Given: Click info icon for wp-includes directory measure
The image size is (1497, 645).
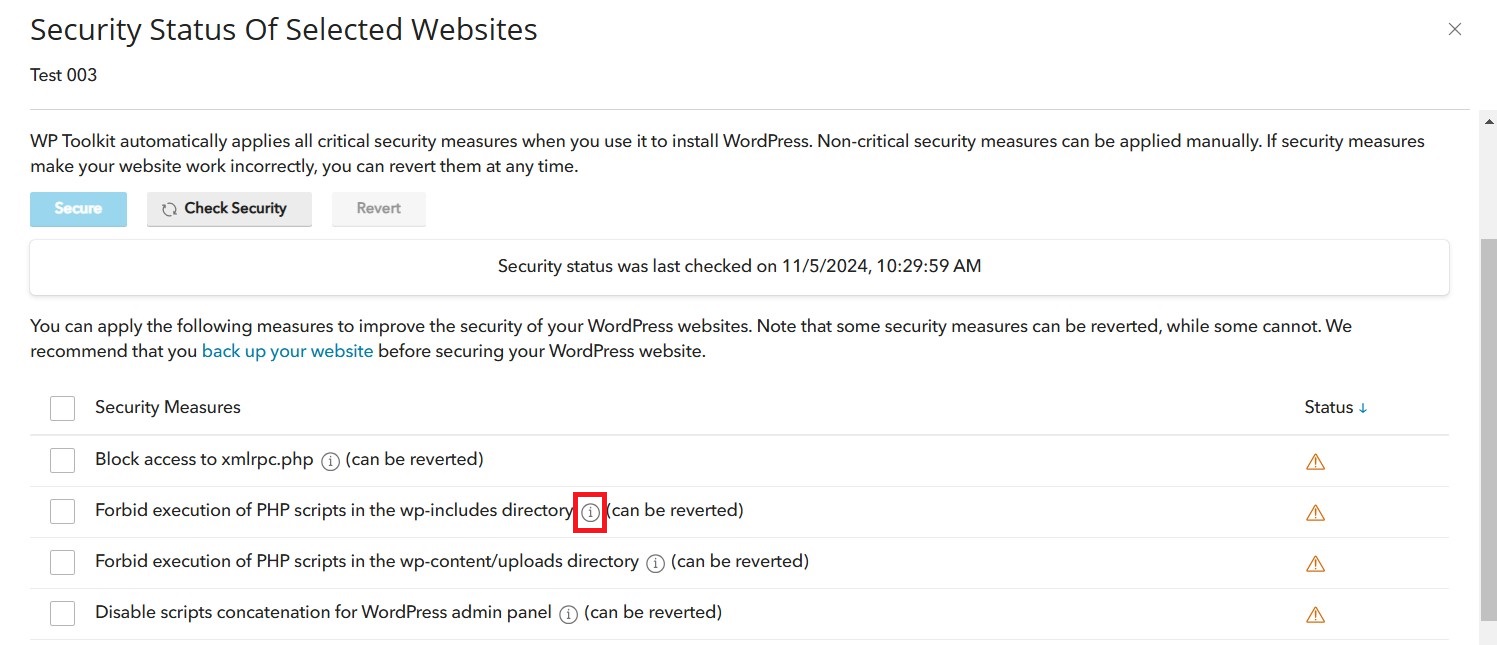Looking at the screenshot, I should pyautogui.click(x=591, y=512).
